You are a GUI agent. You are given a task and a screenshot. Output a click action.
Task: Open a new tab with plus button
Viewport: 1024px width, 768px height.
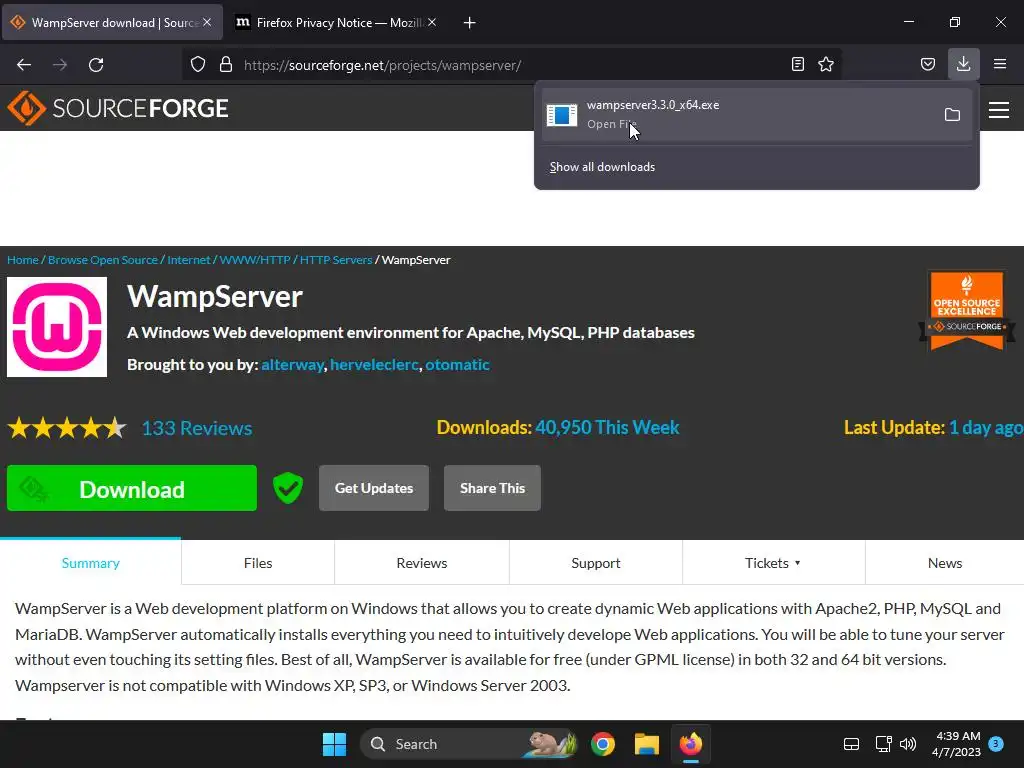(469, 23)
